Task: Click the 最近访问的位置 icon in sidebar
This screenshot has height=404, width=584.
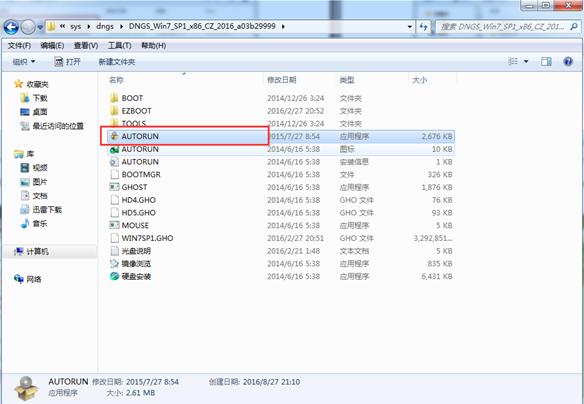Action: pyautogui.click(x=25, y=126)
